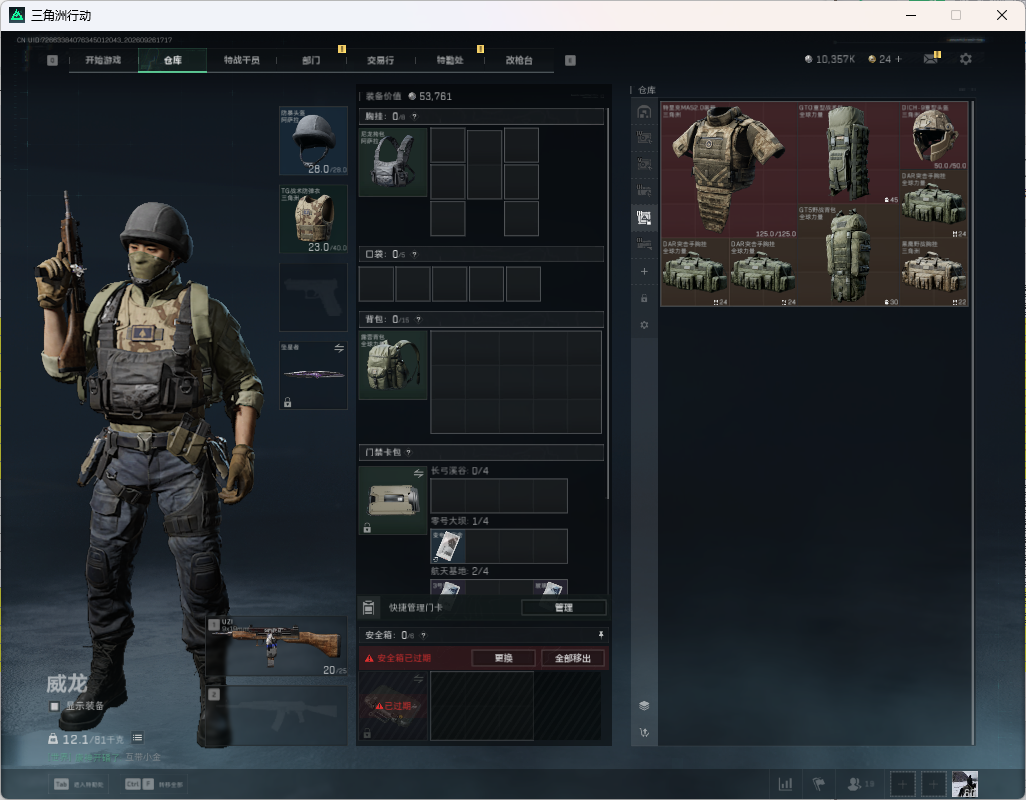Select the equipped backpack item
The image size is (1026, 800).
[393, 365]
